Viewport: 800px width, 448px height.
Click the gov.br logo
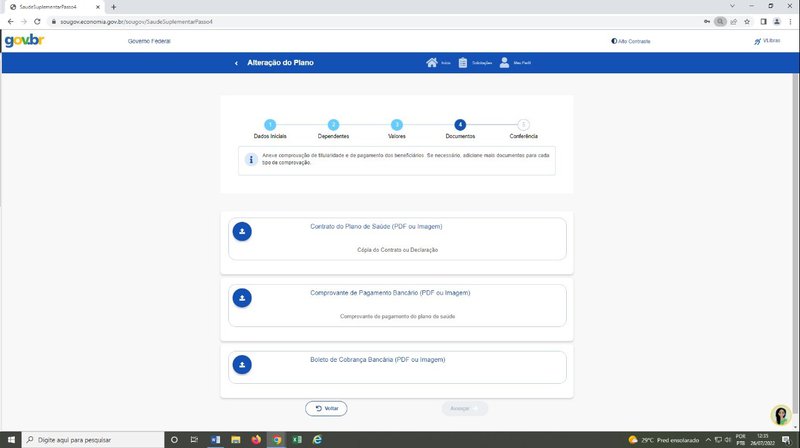coord(24,40)
